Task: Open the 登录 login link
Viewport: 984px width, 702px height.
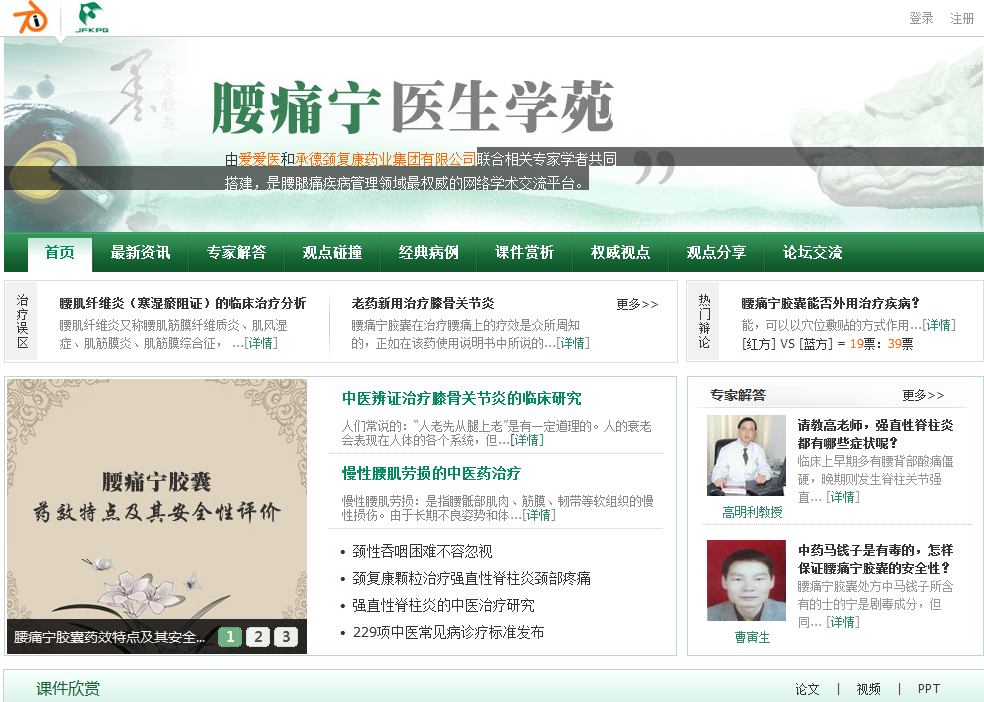Action: coord(921,18)
